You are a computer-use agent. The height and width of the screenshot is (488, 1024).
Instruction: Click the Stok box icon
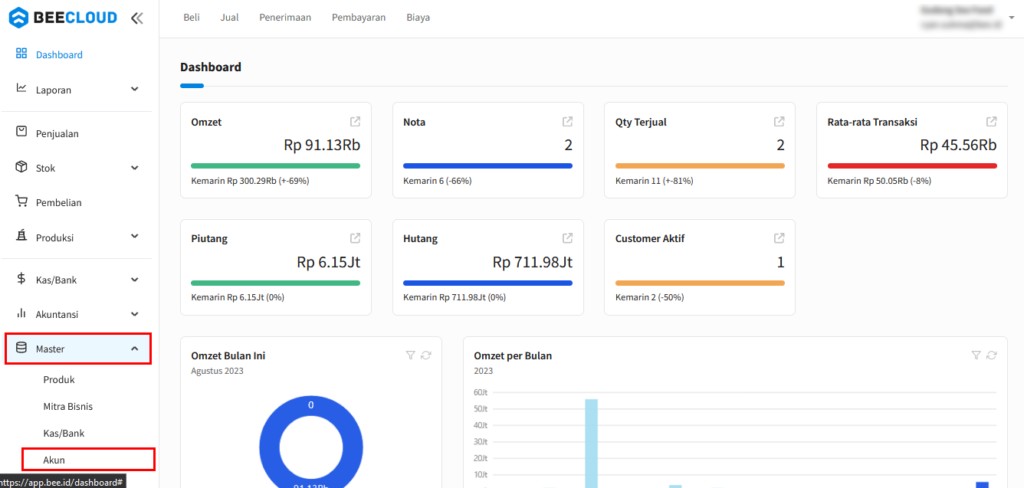[22, 167]
